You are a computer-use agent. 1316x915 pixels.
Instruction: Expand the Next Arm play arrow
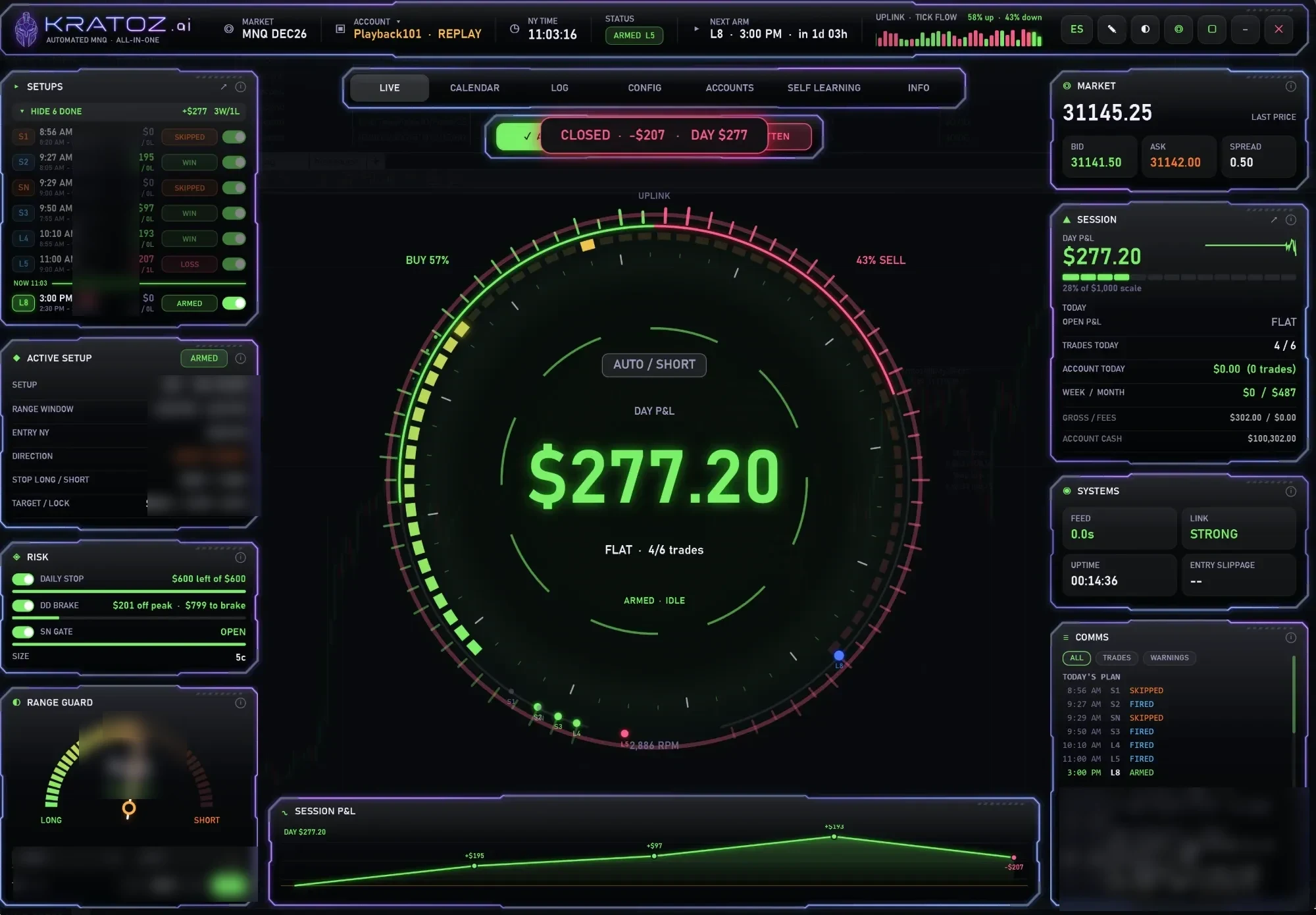[696, 29]
